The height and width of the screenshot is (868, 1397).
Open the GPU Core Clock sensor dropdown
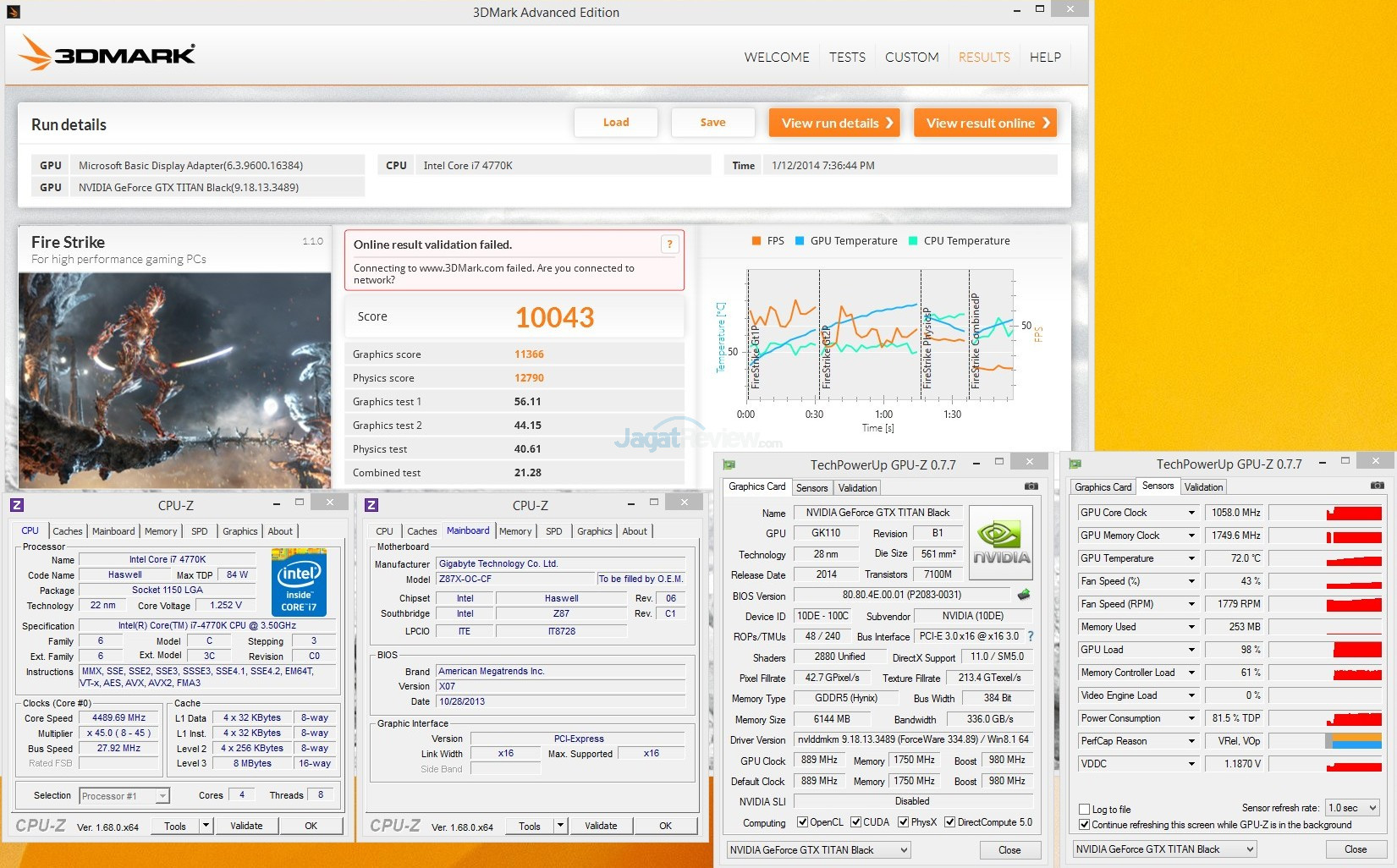click(1191, 513)
